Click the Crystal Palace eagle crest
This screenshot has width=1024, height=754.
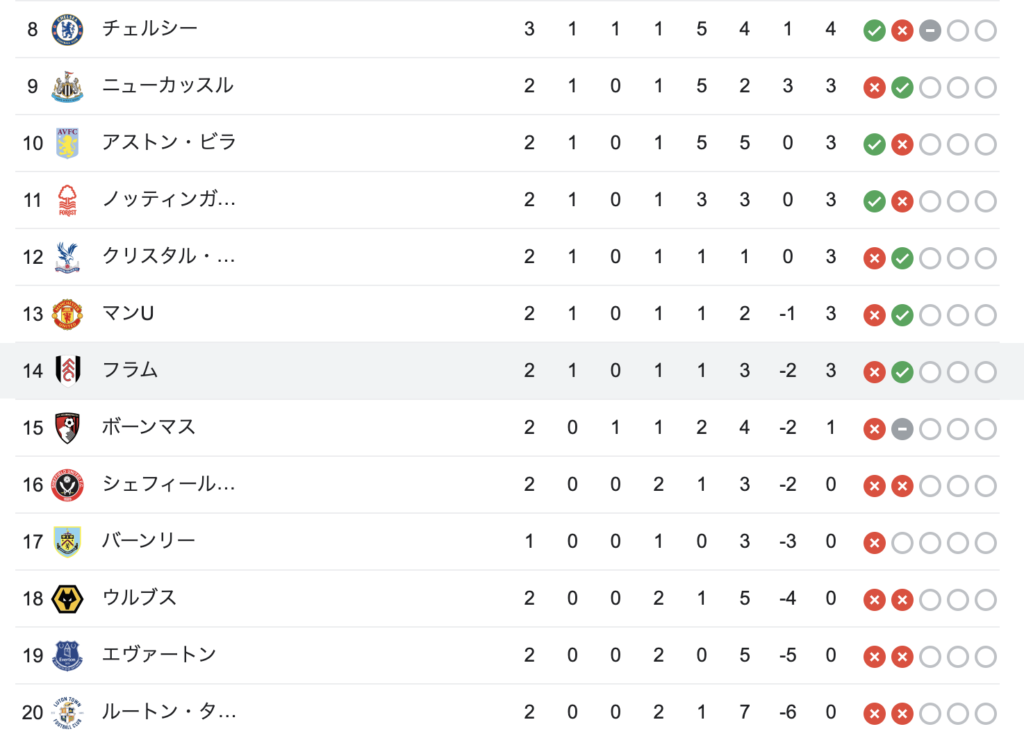tap(67, 257)
